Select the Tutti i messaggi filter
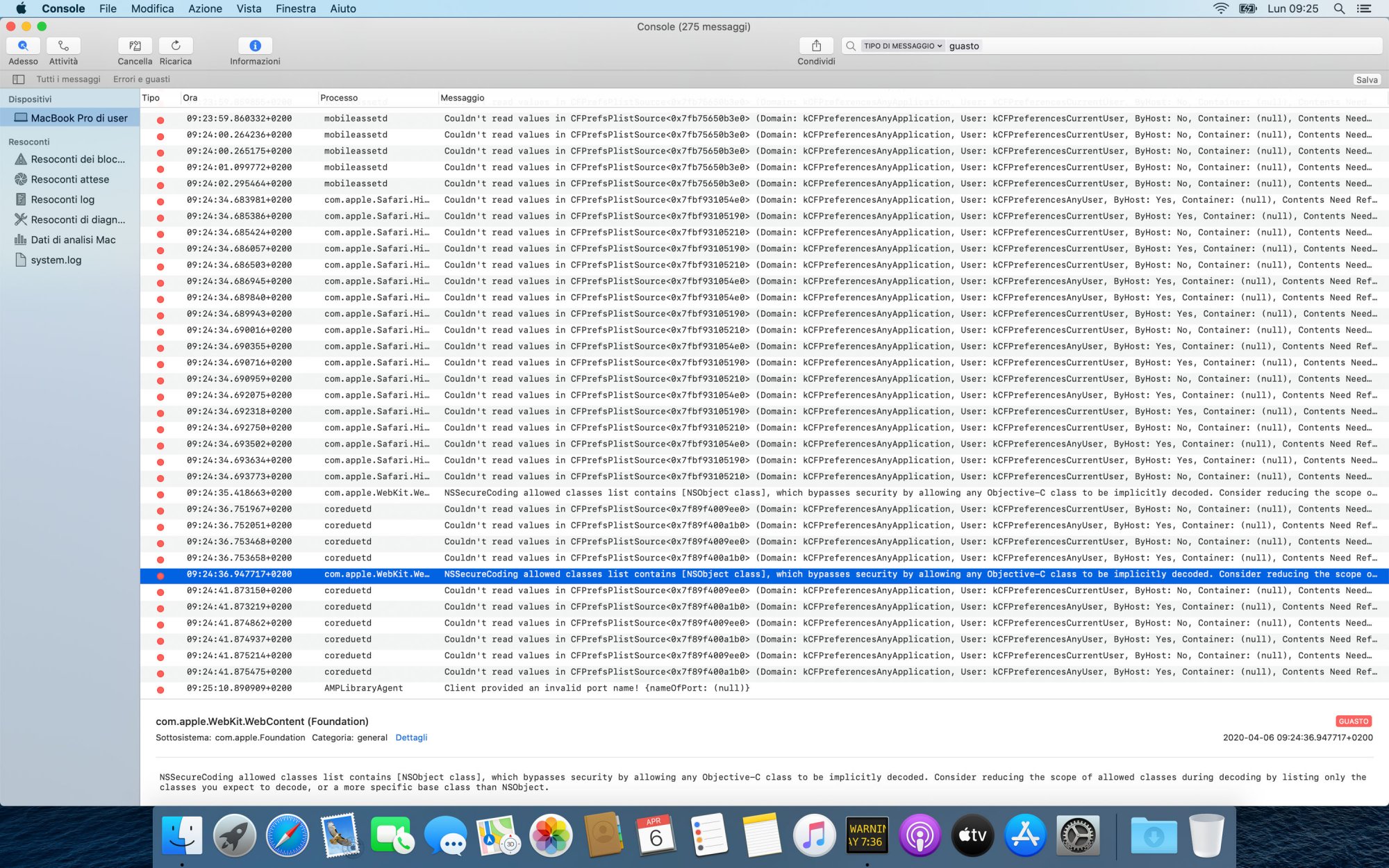 coord(68,79)
